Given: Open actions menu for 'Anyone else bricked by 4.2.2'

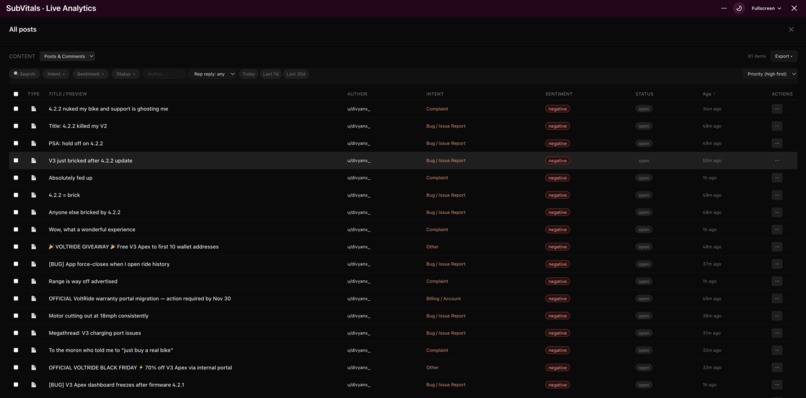Looking at the screenshot, I should pos(777,212).
